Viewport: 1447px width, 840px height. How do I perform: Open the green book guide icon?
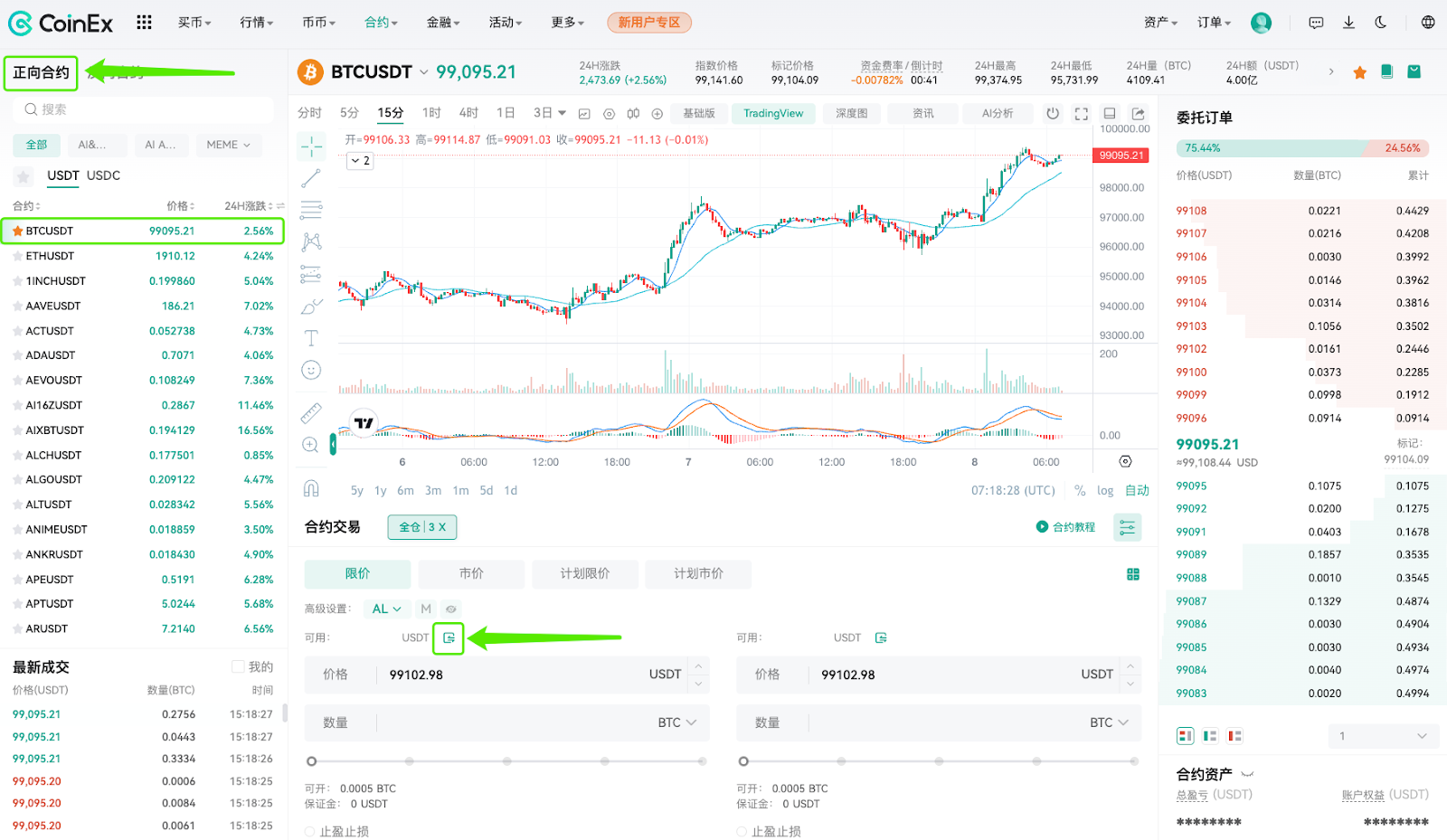click(1386, 71)
